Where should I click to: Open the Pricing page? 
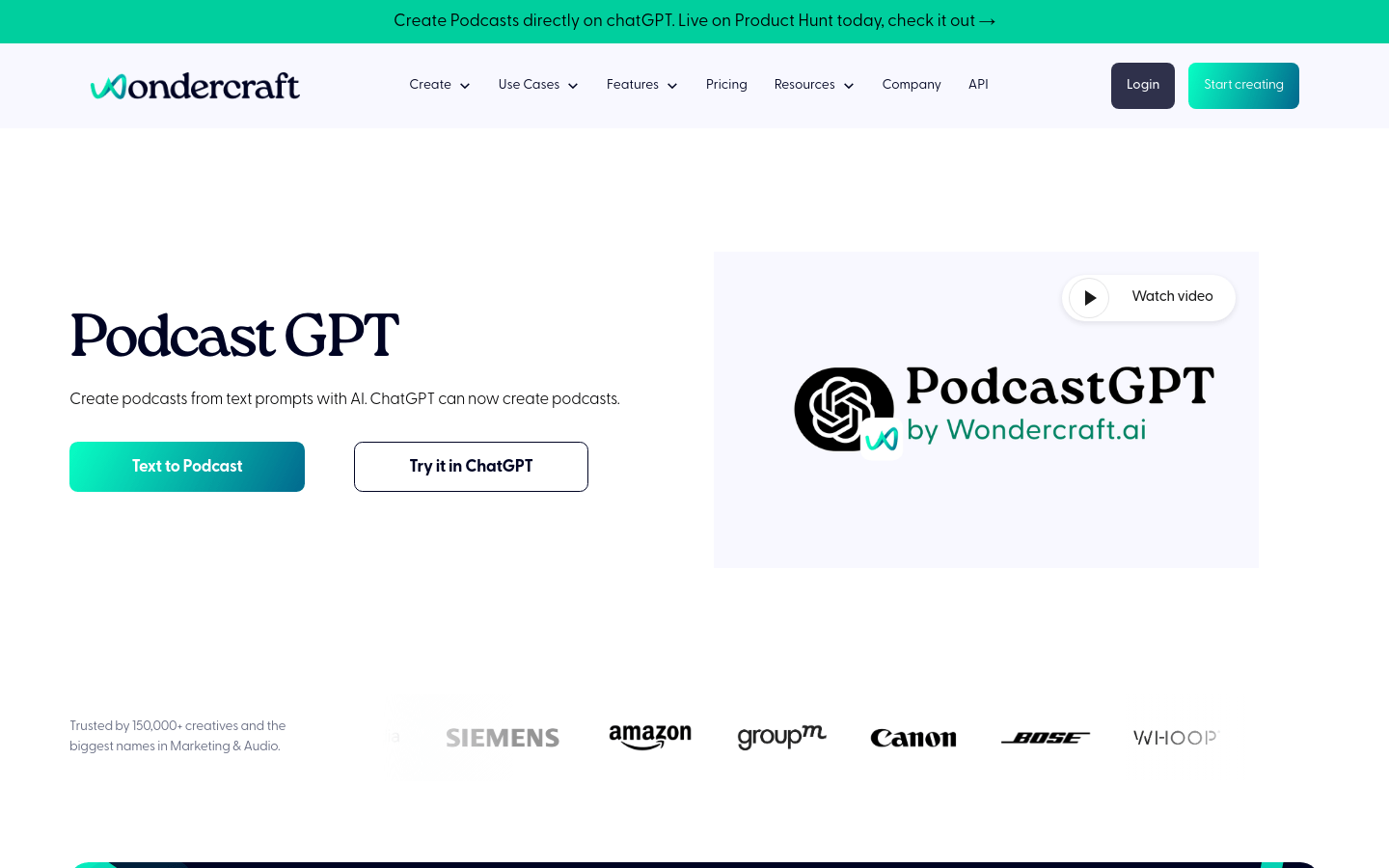tap(726, 85)
